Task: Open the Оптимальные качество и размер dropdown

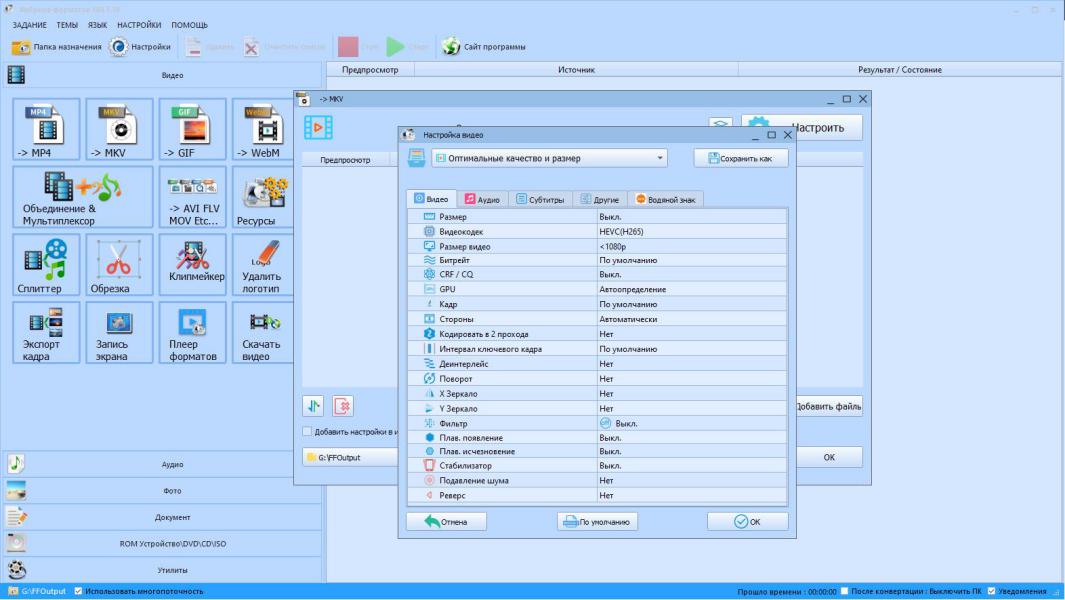Action: pyautogui.click(x=549, y=158)
